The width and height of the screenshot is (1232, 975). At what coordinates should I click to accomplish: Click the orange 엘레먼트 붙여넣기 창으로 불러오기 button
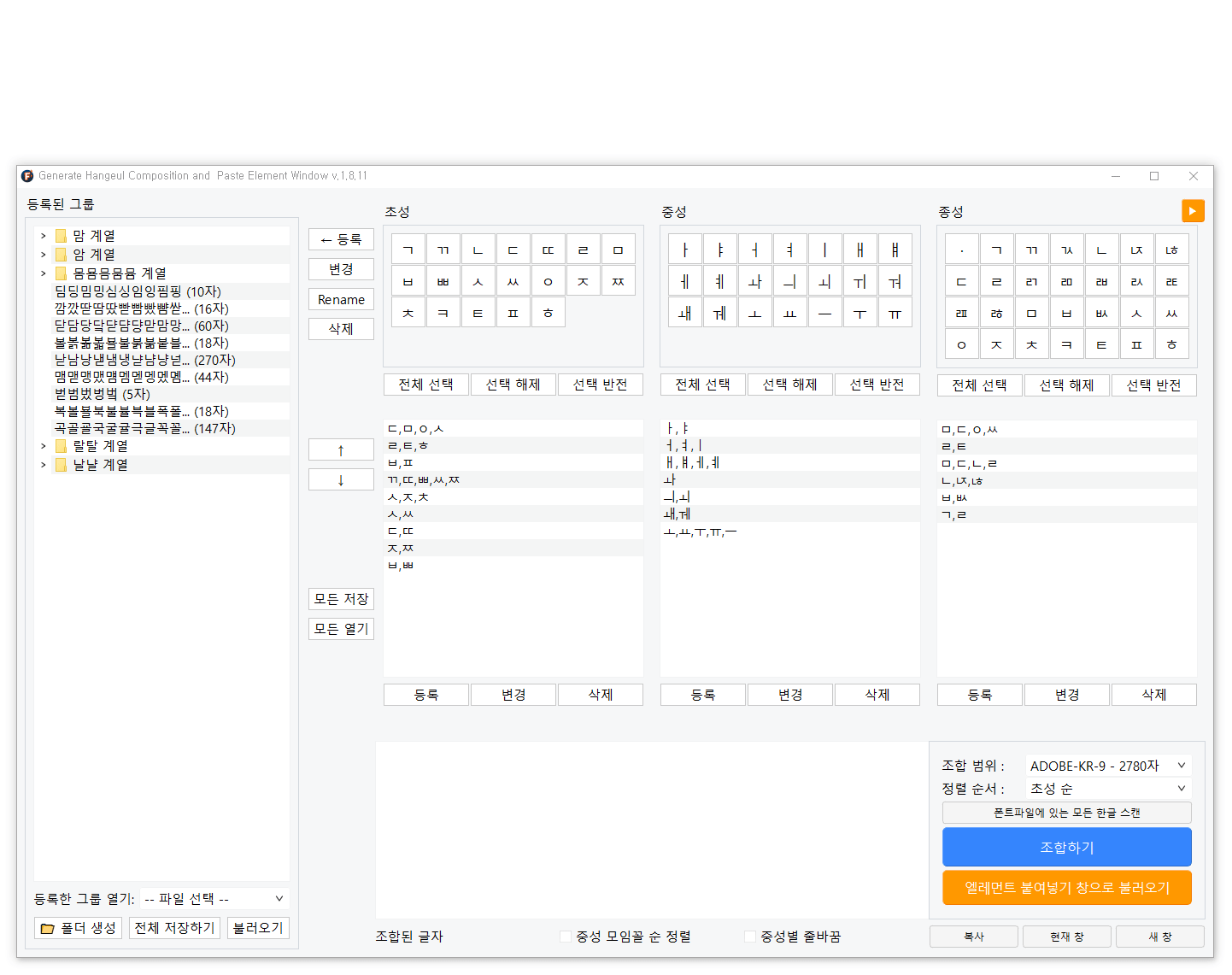tap(1067, 887)
